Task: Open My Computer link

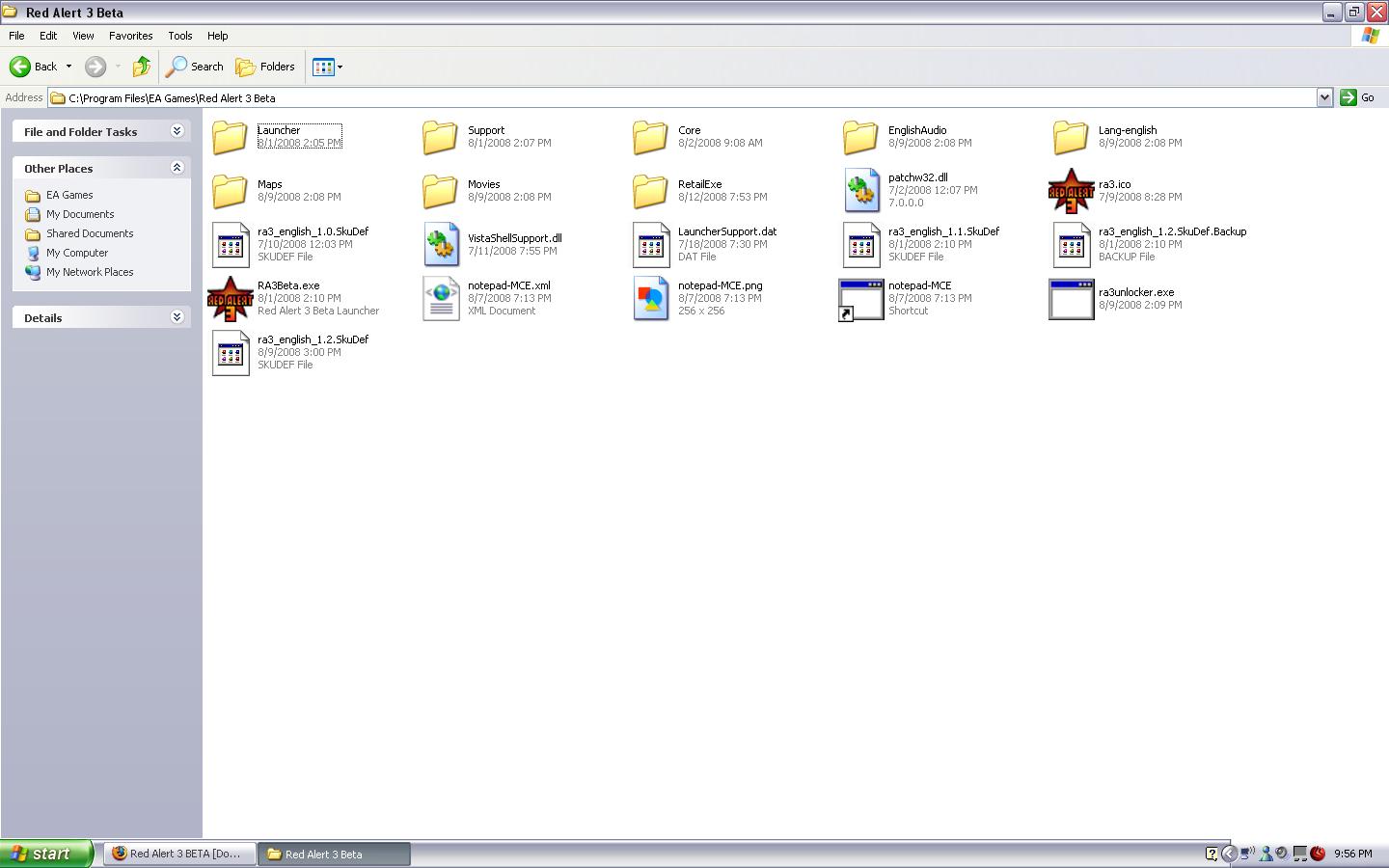Action: [77, 253]
